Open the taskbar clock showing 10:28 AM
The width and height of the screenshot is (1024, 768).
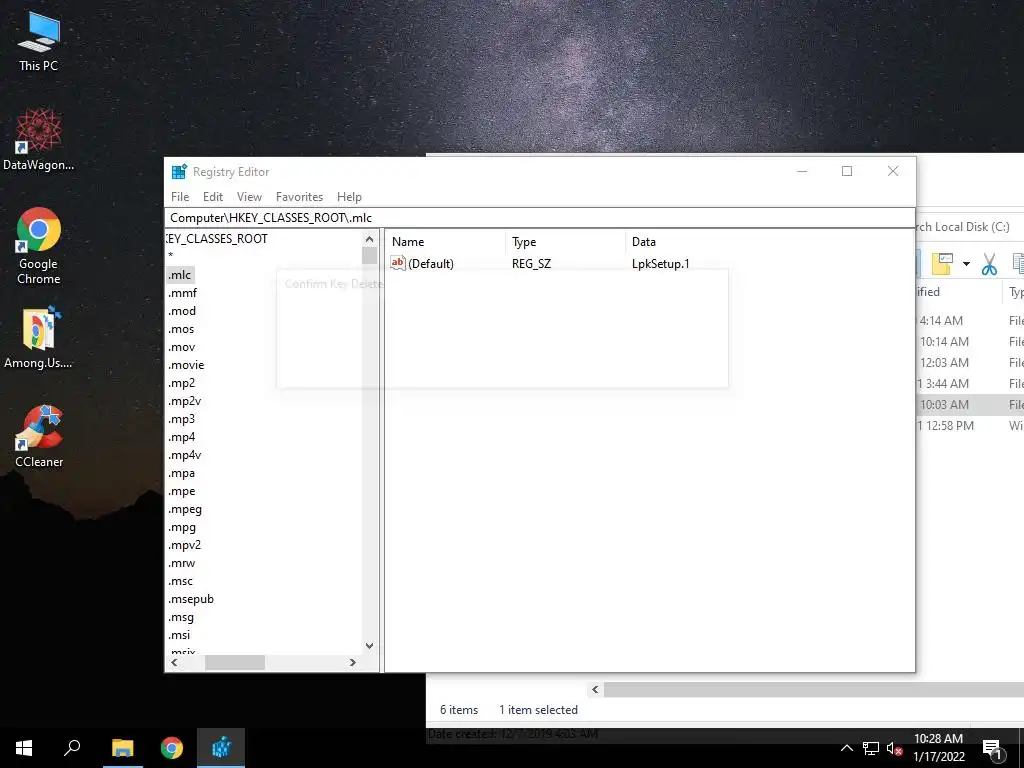(x=938, y=748)
